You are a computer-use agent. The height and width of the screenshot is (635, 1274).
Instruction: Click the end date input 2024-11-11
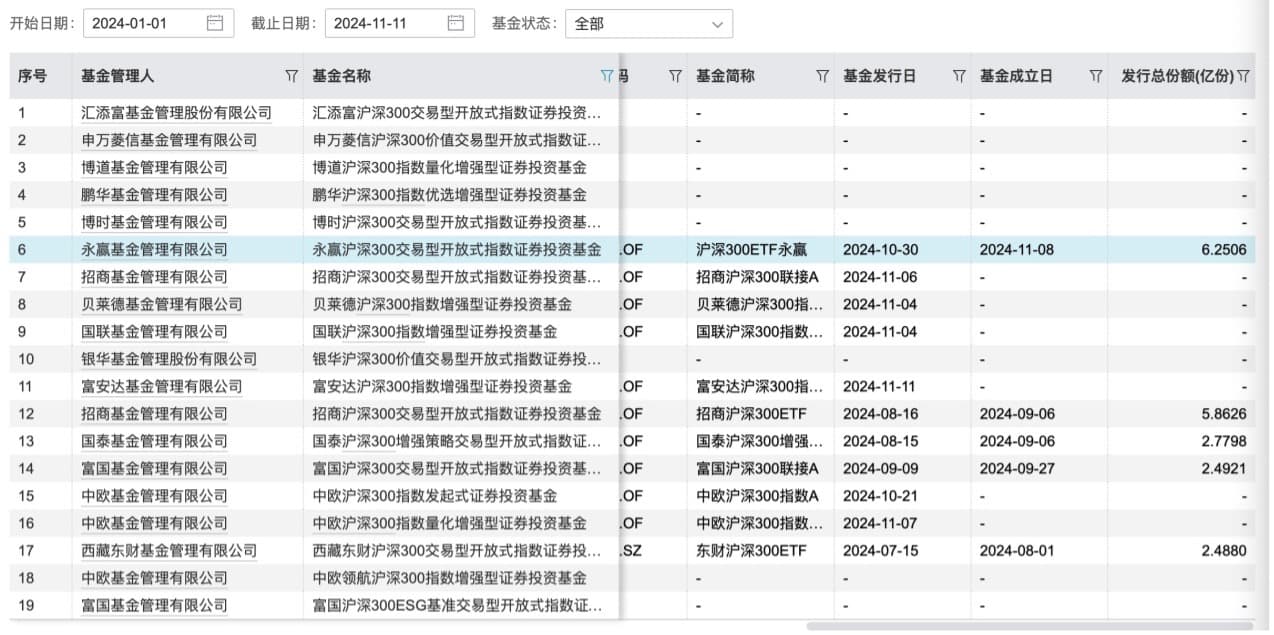(x=385, y=23)
